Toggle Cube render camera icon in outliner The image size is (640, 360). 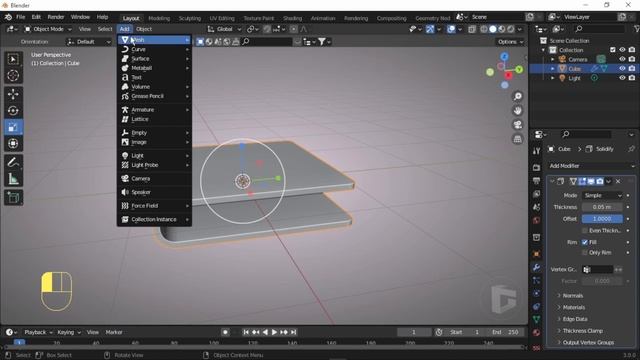632,69
